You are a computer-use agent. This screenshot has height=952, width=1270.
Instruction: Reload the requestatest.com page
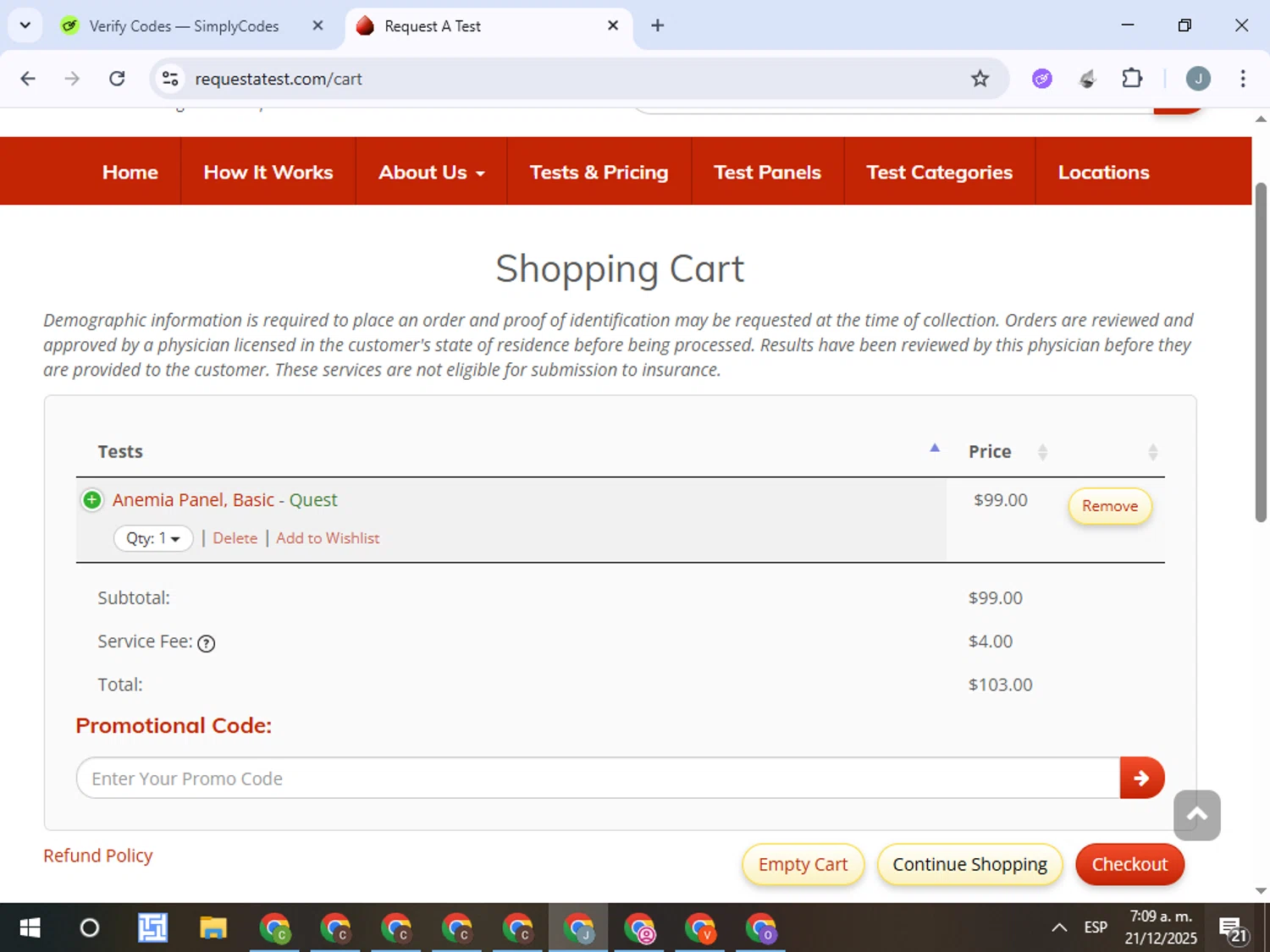click(x=117, y=79)
